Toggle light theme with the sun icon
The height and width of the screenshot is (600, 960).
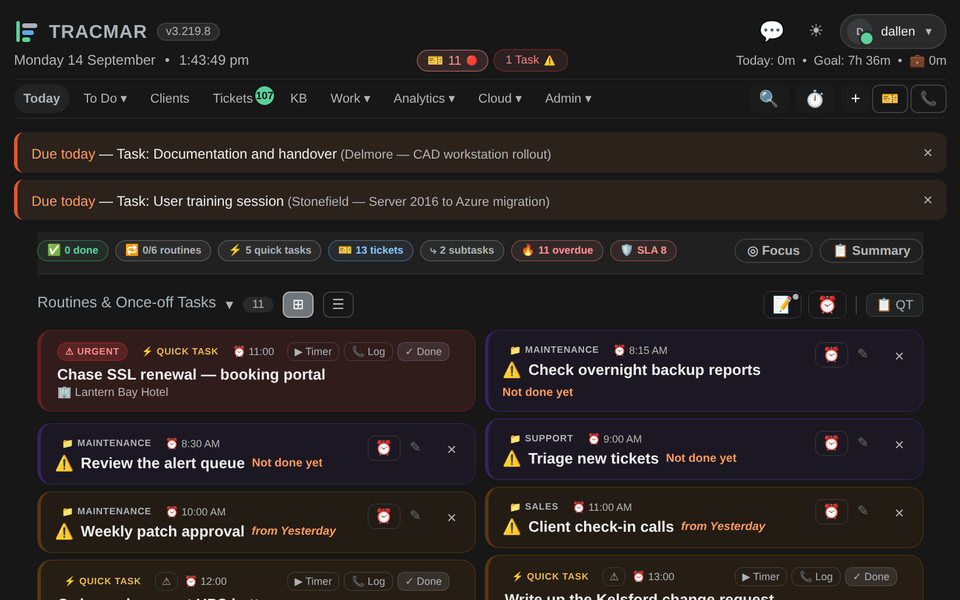click(x=816, y=31)
